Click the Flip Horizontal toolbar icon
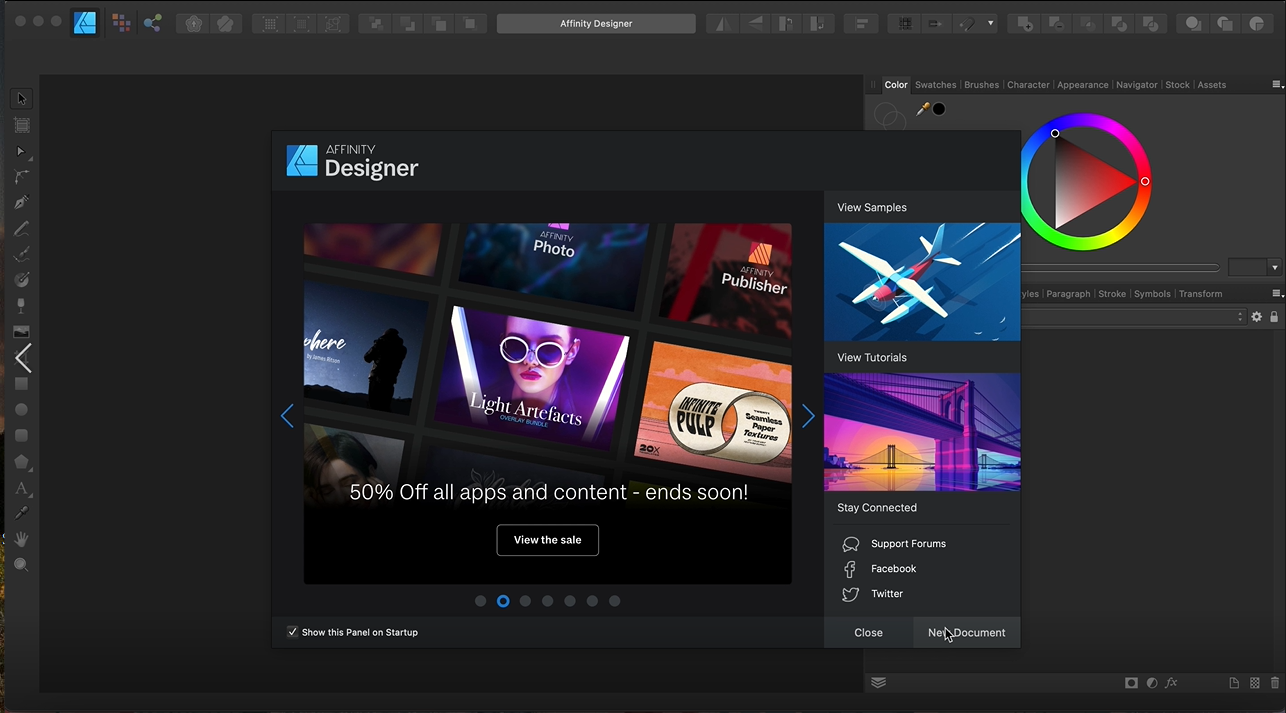This screenshot has width=1286, height=713. [x=723, y=23]
